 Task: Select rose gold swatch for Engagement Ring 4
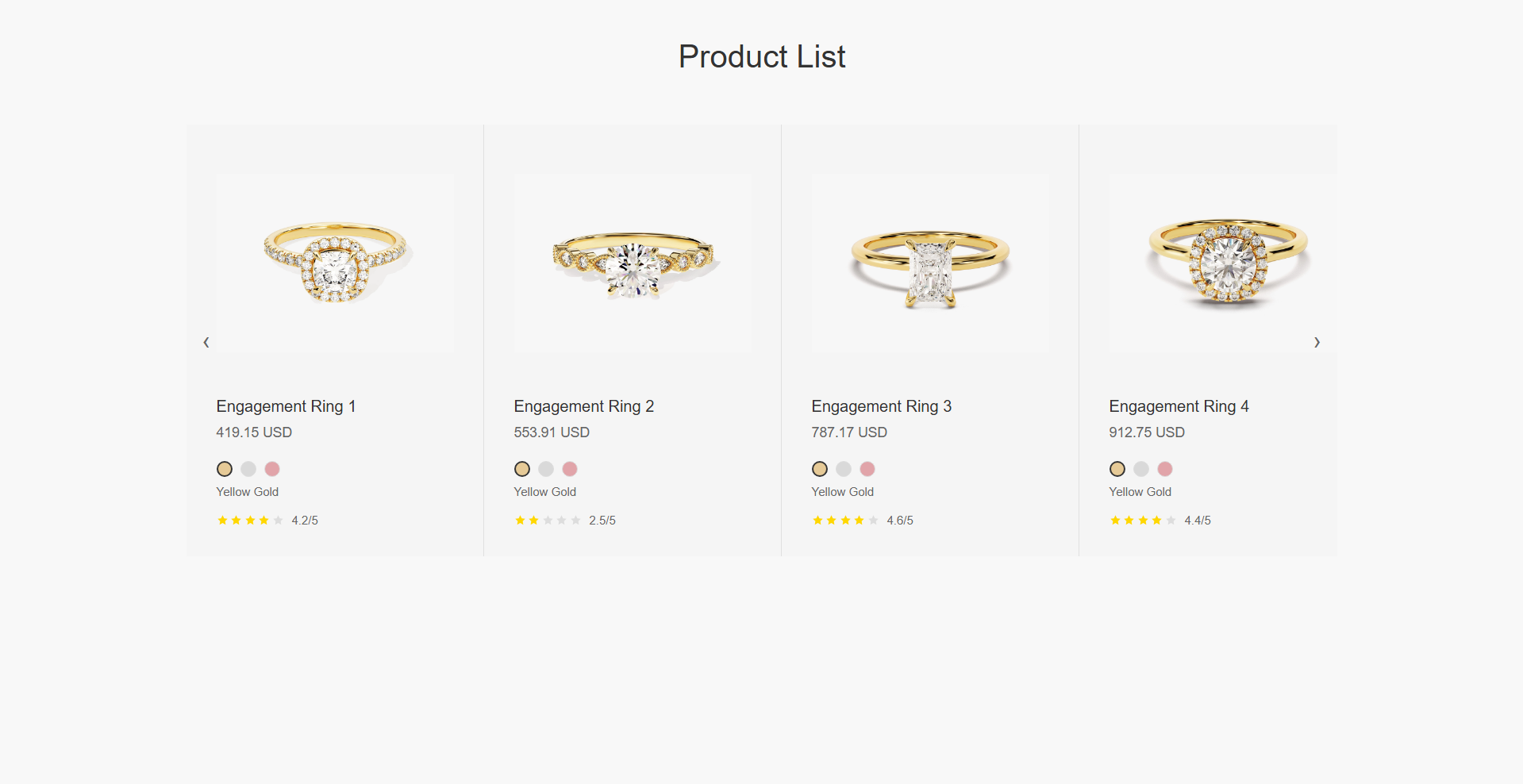coord(1165,469)
